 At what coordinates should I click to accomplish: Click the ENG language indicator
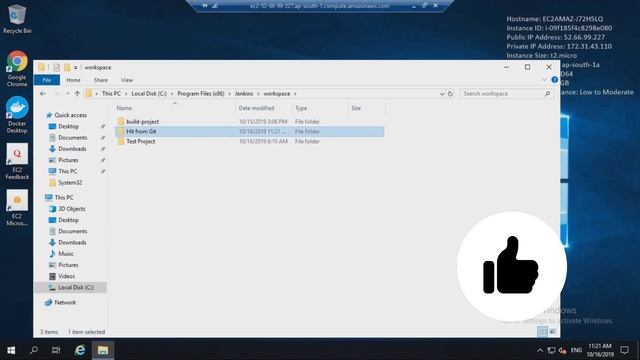(576, 350)
